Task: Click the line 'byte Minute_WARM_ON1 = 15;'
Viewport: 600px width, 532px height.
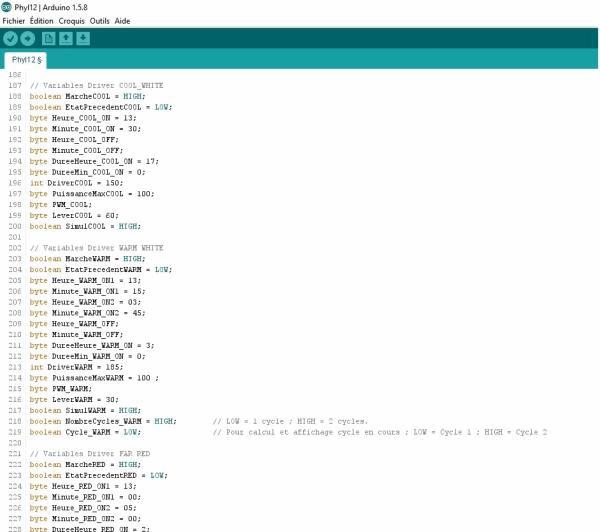Action: pos(88,291)
